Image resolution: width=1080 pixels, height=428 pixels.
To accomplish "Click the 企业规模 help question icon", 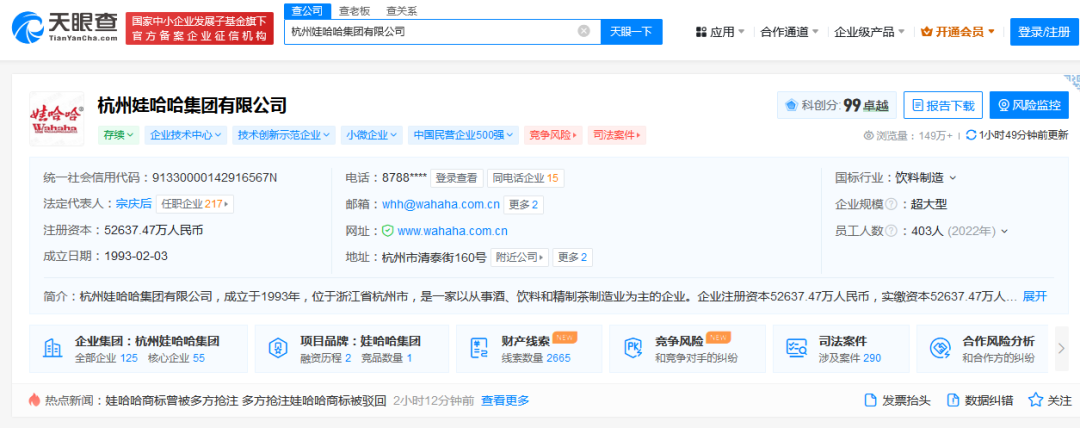I will click(x=891, y=205).
